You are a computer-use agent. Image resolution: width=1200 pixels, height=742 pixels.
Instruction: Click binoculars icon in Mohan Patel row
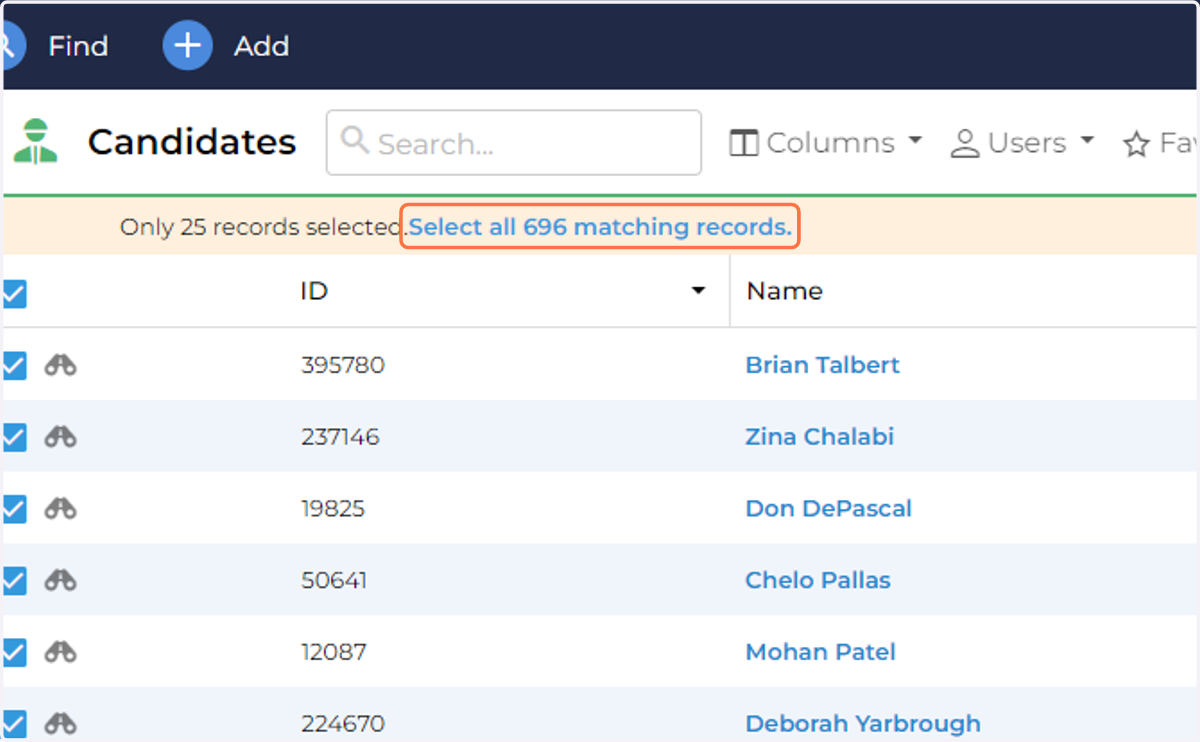(60, 652)
